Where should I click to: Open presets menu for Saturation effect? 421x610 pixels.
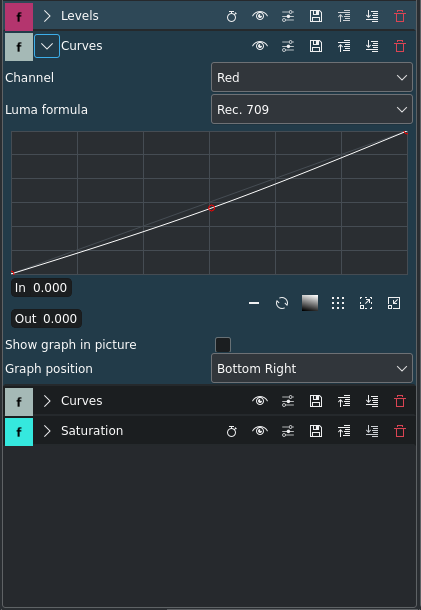click(x=288, y=431)
